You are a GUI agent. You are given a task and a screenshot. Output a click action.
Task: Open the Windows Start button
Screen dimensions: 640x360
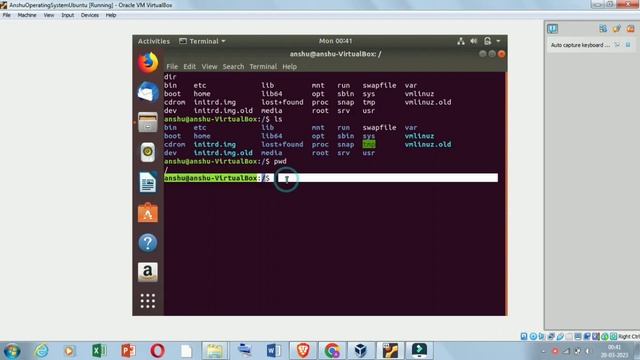12,351
